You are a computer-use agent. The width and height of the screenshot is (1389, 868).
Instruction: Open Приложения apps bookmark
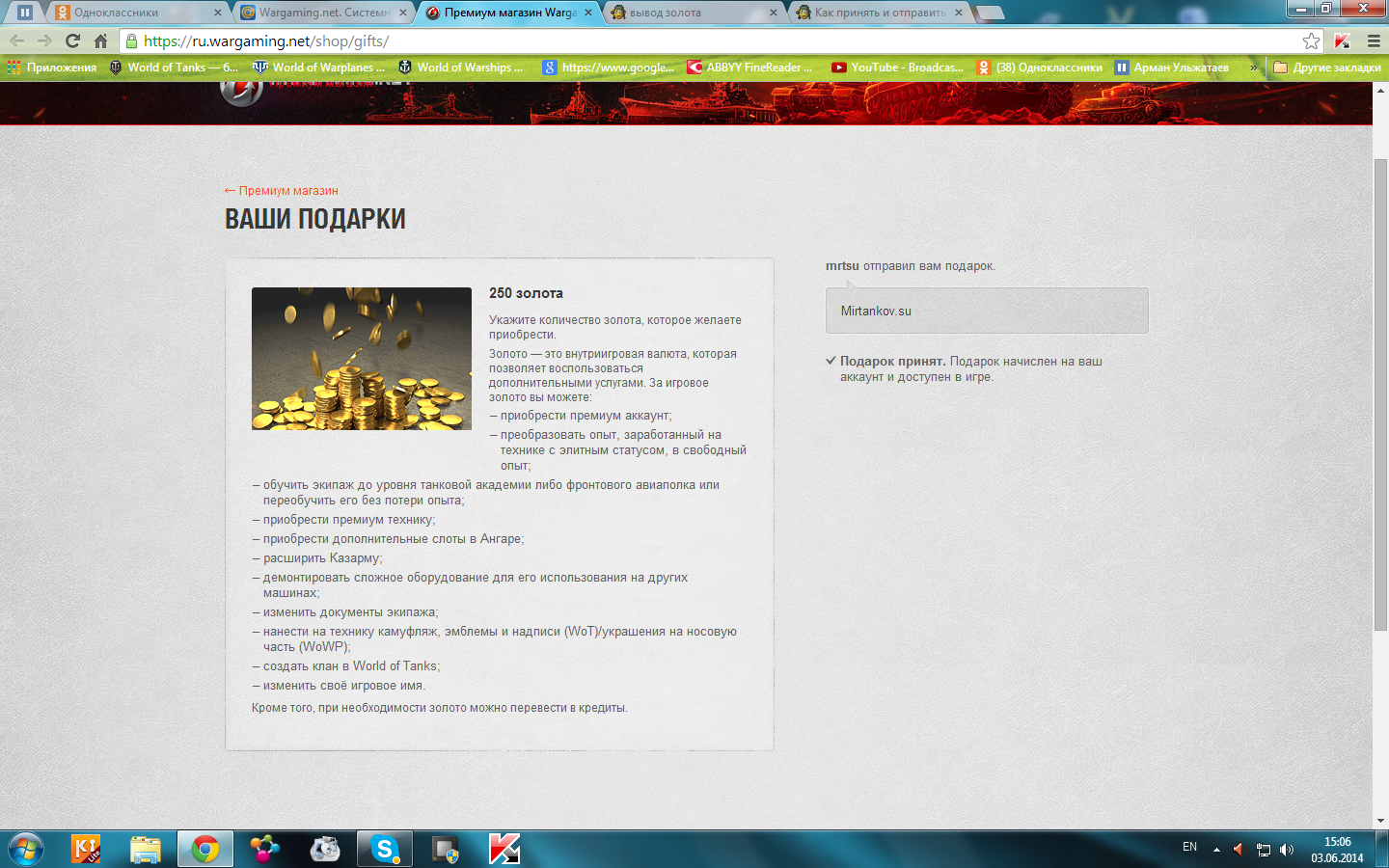pos(52,68)
